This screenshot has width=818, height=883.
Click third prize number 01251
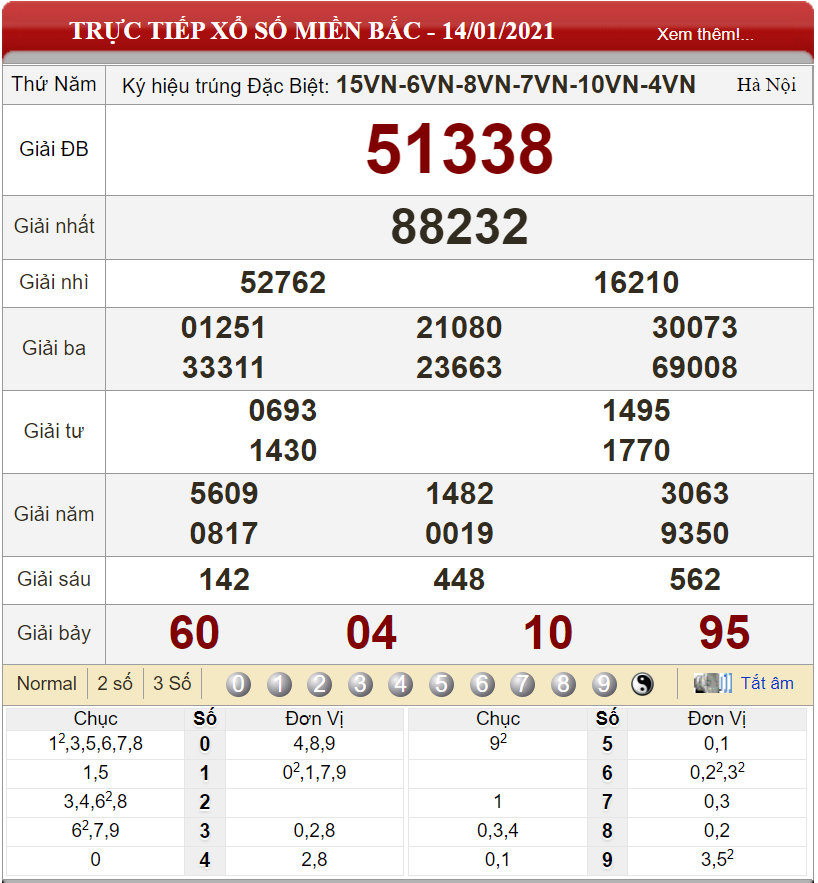coord(223,328)
